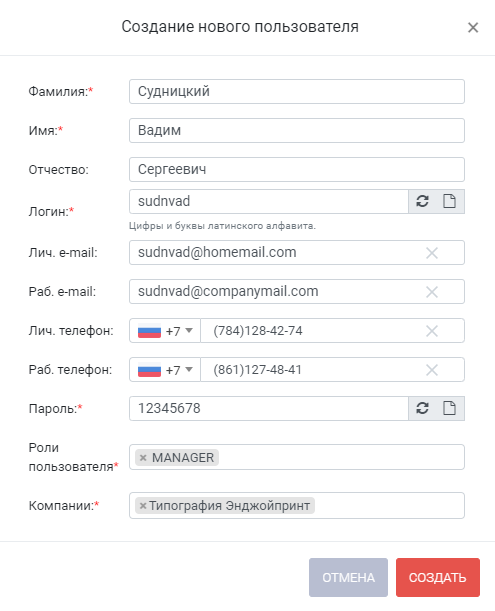
Task: Regenerate the password with refresh icon
Action: (422, 408)
